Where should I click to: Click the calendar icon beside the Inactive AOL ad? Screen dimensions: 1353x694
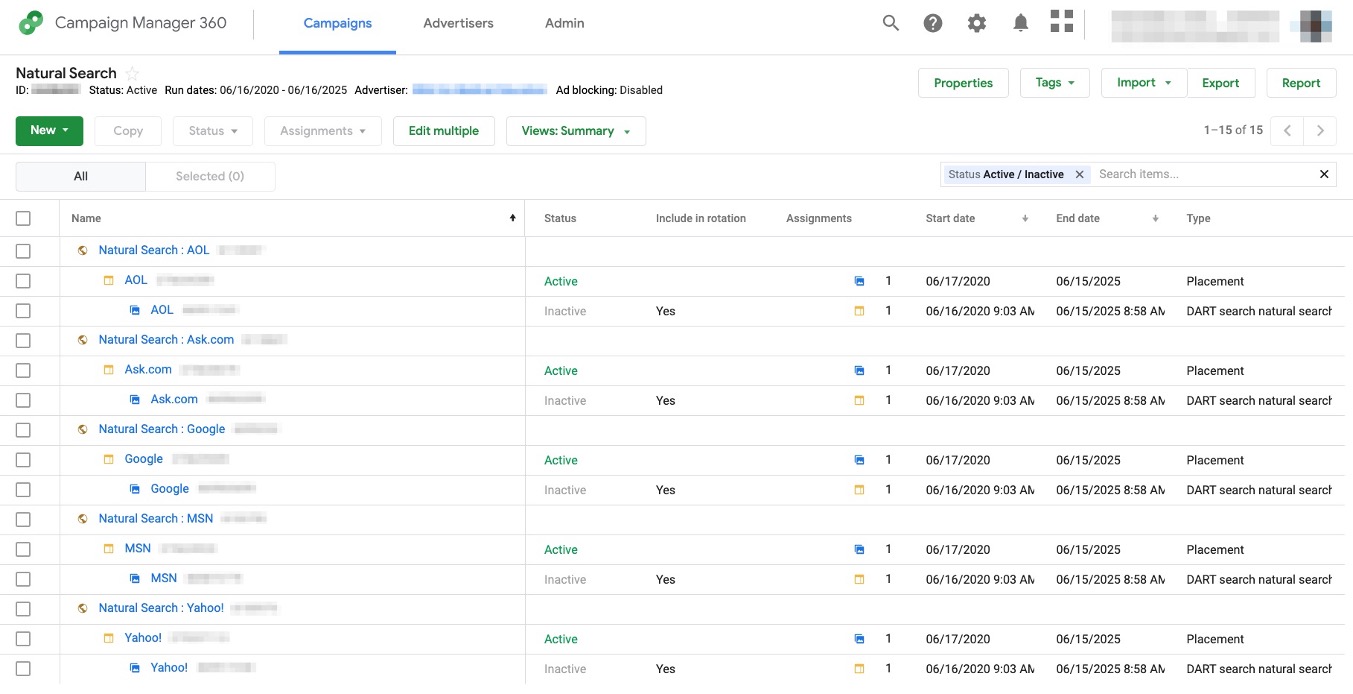pyautogui.click(x=859, y=310)
